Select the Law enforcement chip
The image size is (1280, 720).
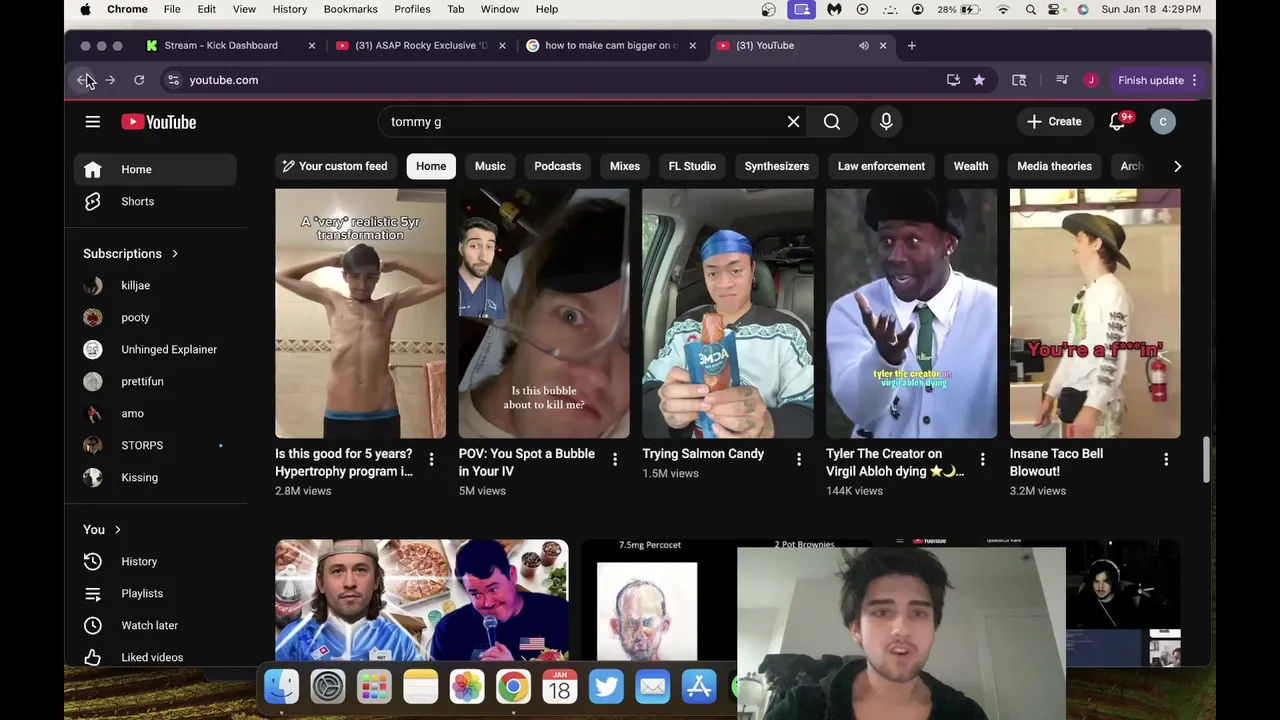point(881,166)
